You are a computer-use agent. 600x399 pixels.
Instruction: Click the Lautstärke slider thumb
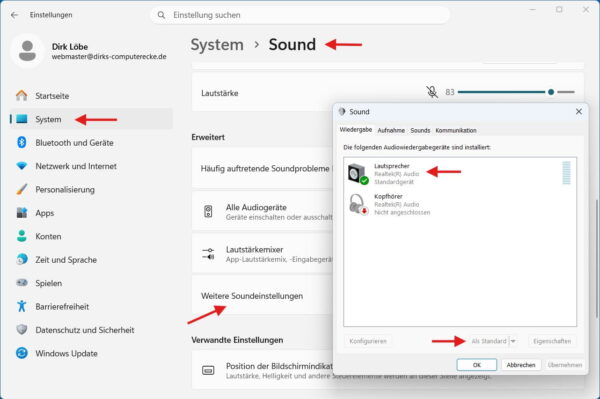[551, 92]
